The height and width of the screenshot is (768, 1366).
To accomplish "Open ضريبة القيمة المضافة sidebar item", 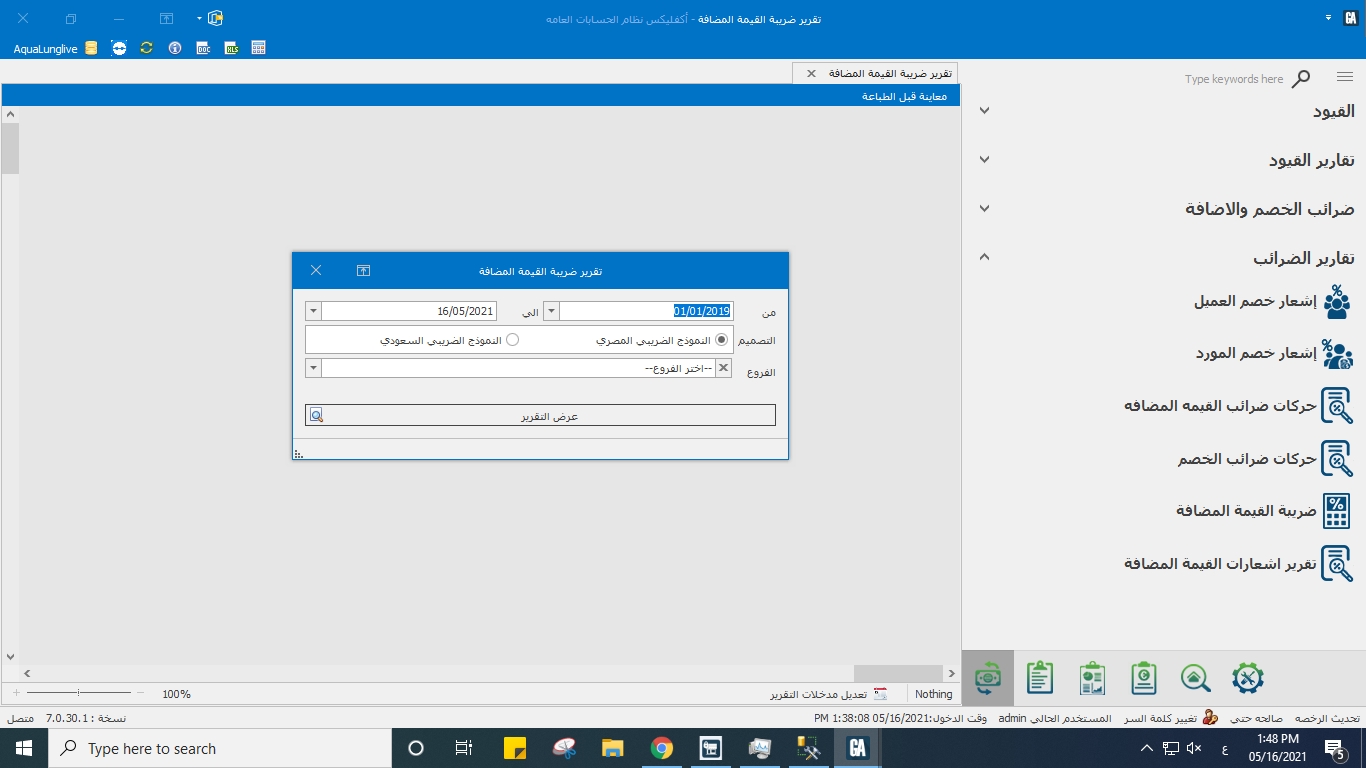I will (x=1246, y=510).
